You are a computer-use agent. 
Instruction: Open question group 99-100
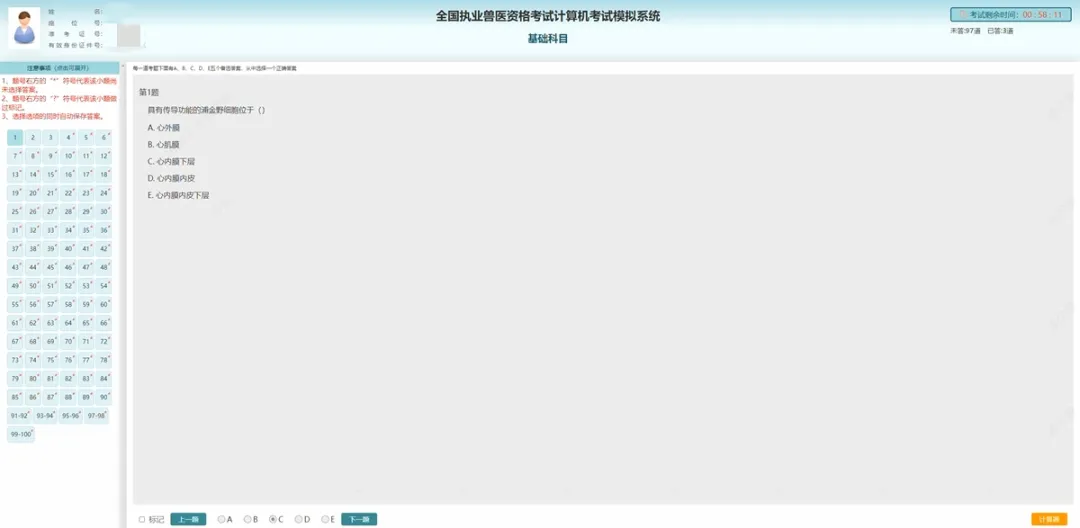tap(21, 434)
